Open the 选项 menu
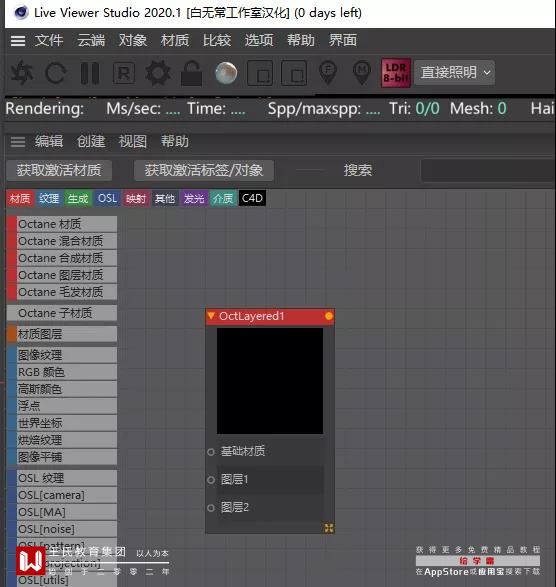The image size is (556, 587). coord(259,40)
